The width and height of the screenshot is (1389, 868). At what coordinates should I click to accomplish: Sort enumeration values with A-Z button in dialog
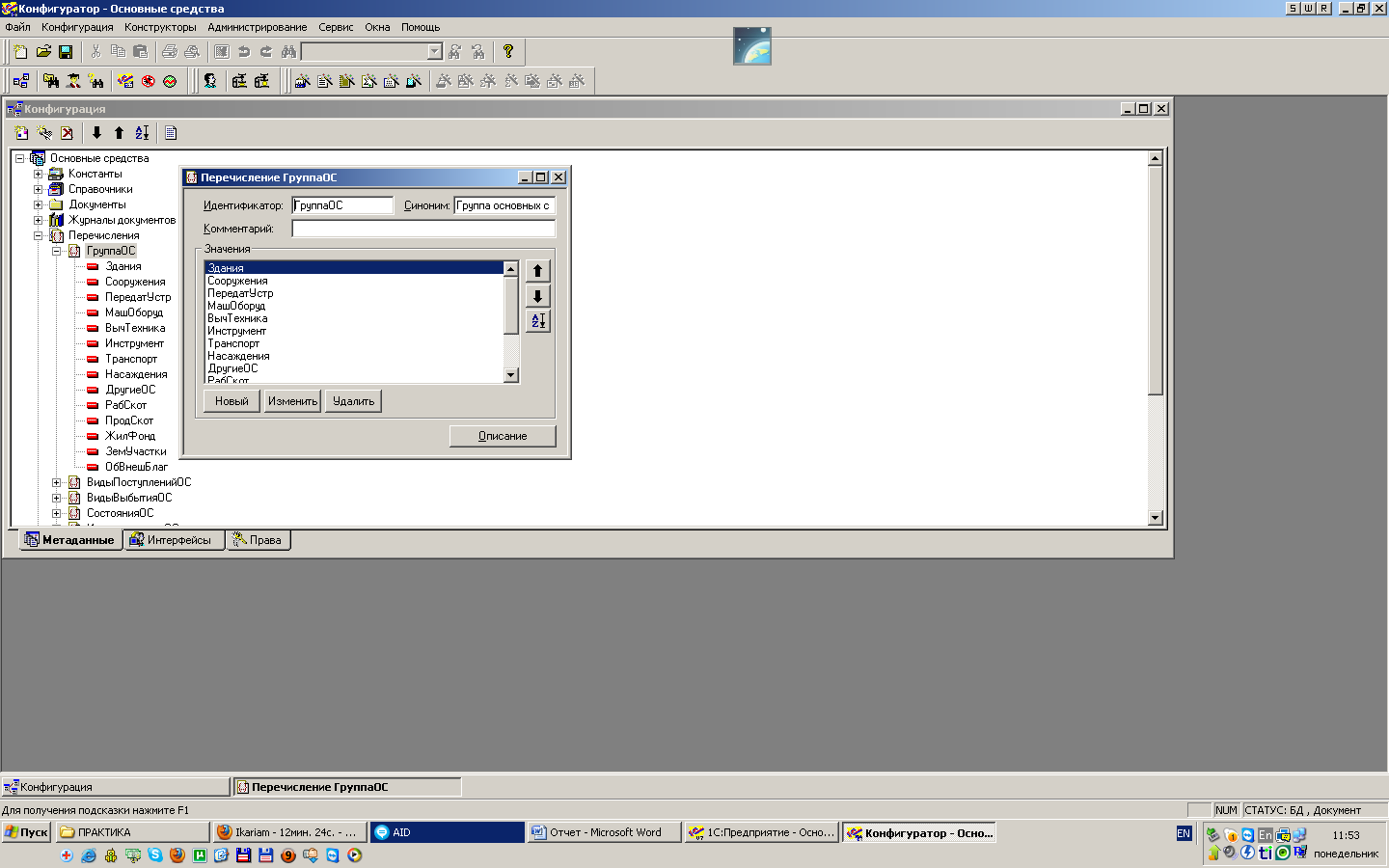coord(538,321)
